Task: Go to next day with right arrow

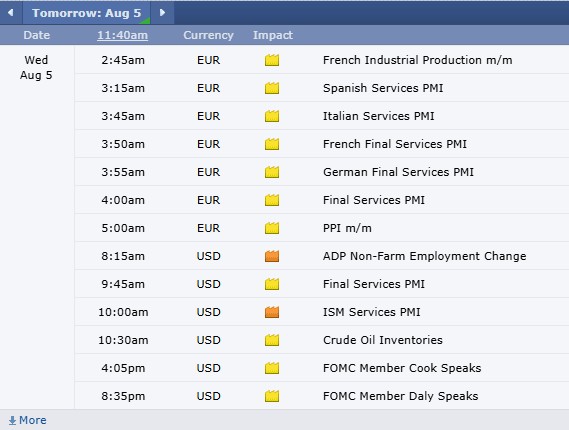Action: [x=162, y=13]
